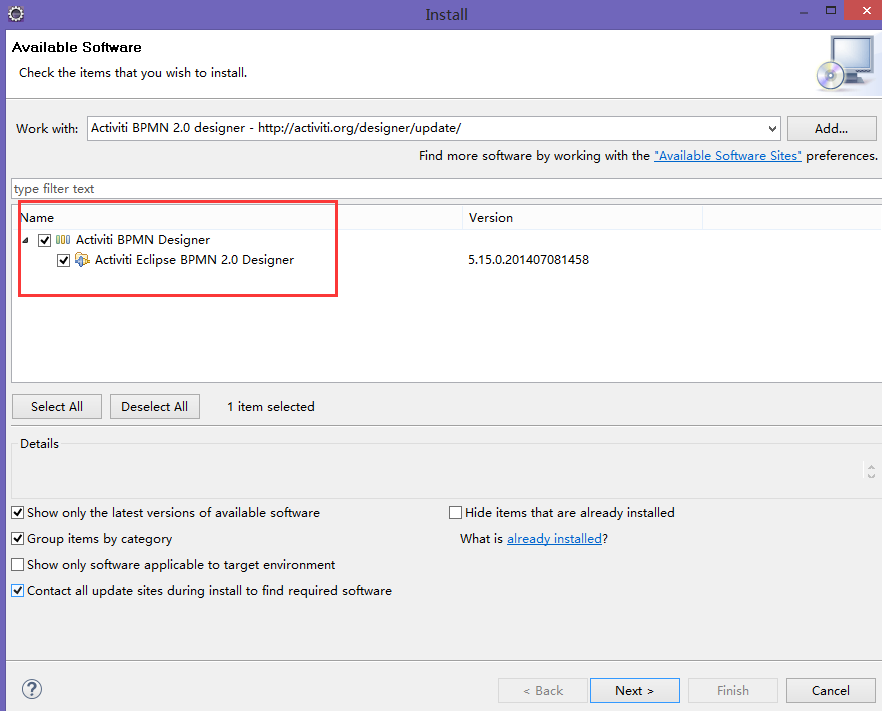Uncheck the Activiti BPMN Designer category checkbox
The image size is (882, 711).
(44, 240)
